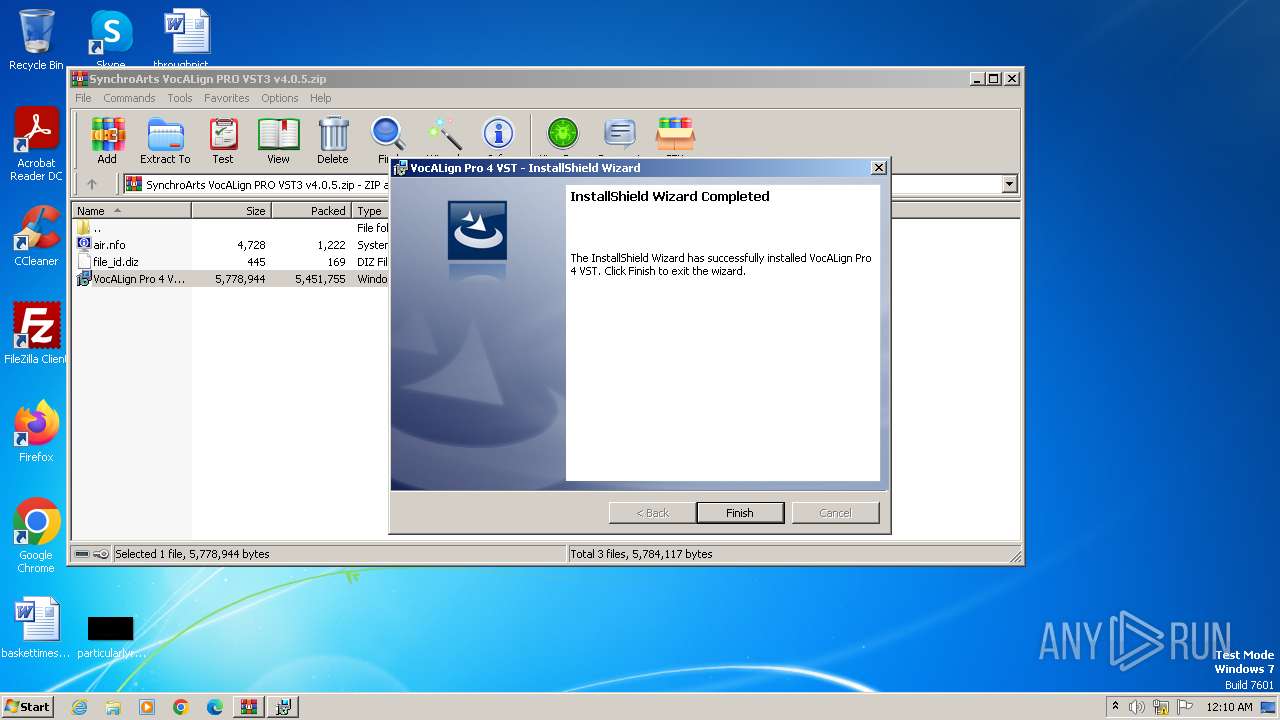
Task: Open the Commands menu
Action: point(129,98)
